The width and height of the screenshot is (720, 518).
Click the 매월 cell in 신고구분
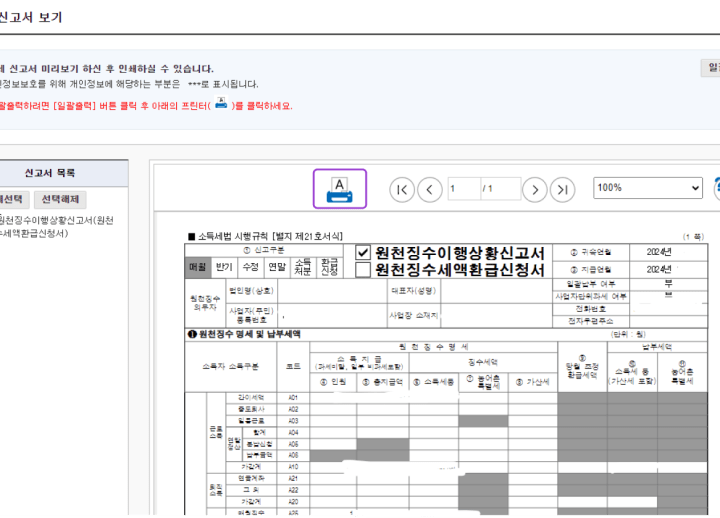197,267
